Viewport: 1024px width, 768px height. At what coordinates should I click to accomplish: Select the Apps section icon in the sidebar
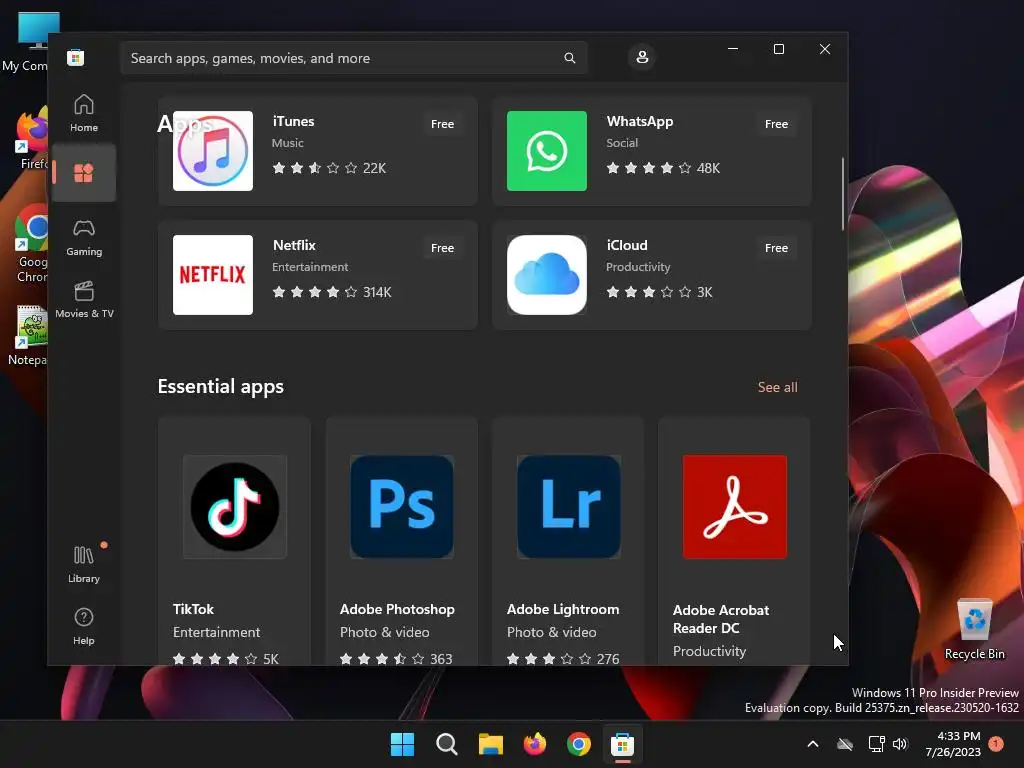click(84, 173)
